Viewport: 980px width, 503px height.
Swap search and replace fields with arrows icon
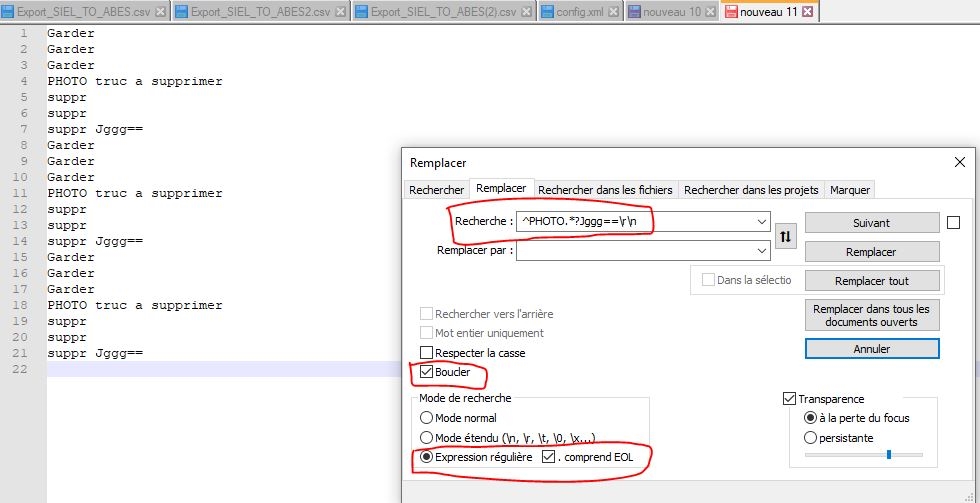[786, 237]
